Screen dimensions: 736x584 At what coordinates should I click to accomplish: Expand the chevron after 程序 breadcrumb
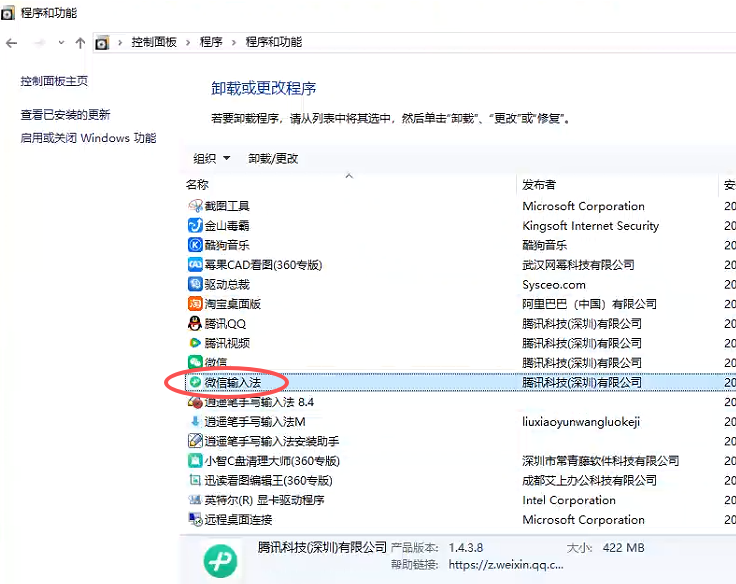pos(233,43)
